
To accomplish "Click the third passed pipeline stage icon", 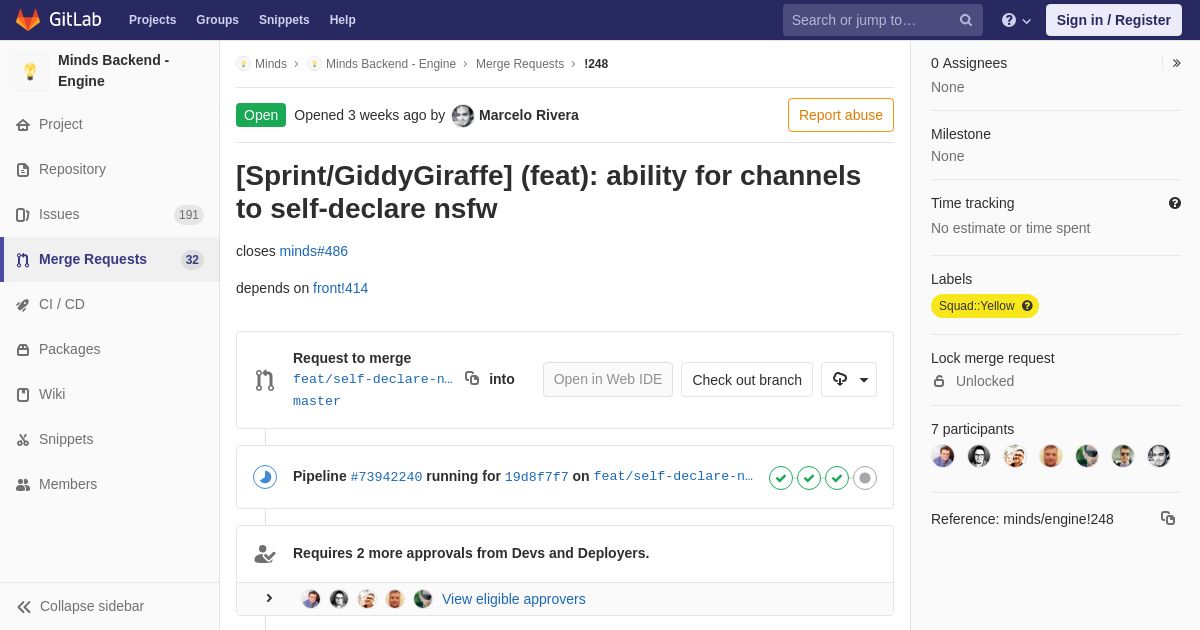I will point(837,478).
